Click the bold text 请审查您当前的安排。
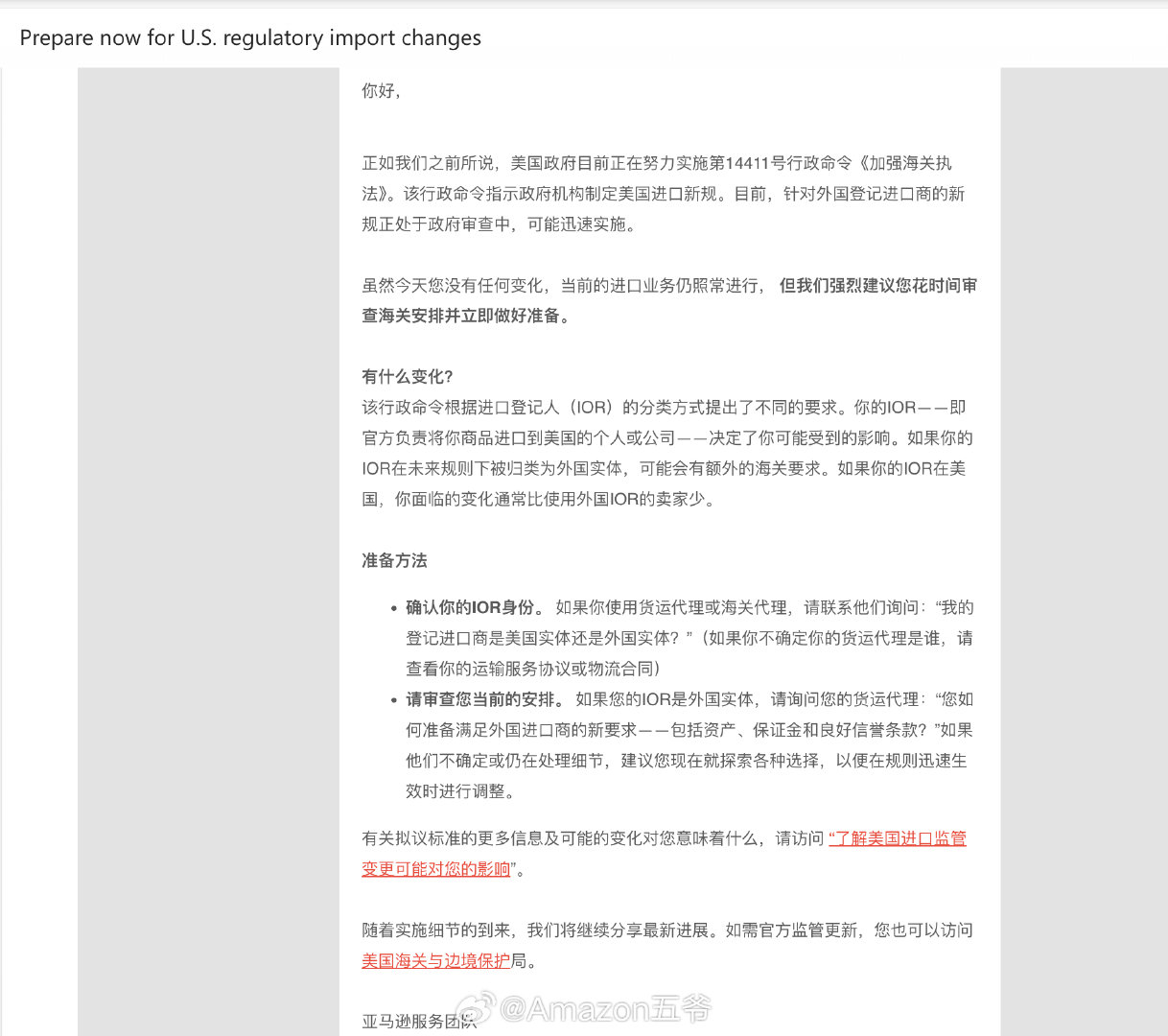 (486, 699)
